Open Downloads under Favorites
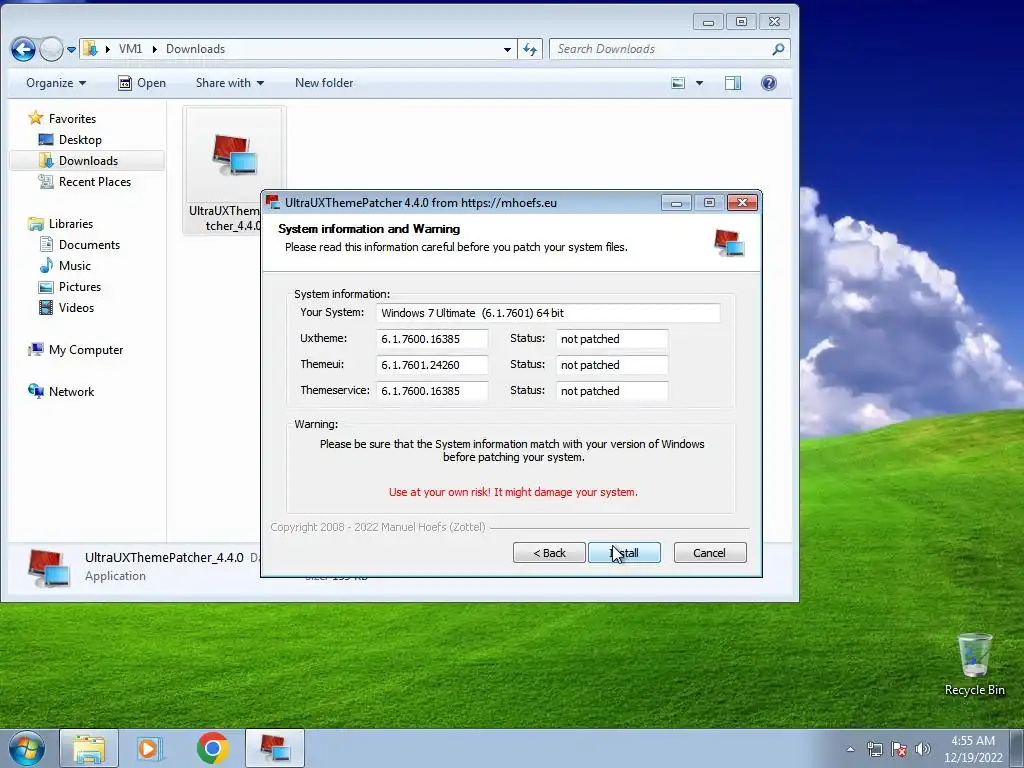This screenshot has width=1024, height=768. [88, 161]
